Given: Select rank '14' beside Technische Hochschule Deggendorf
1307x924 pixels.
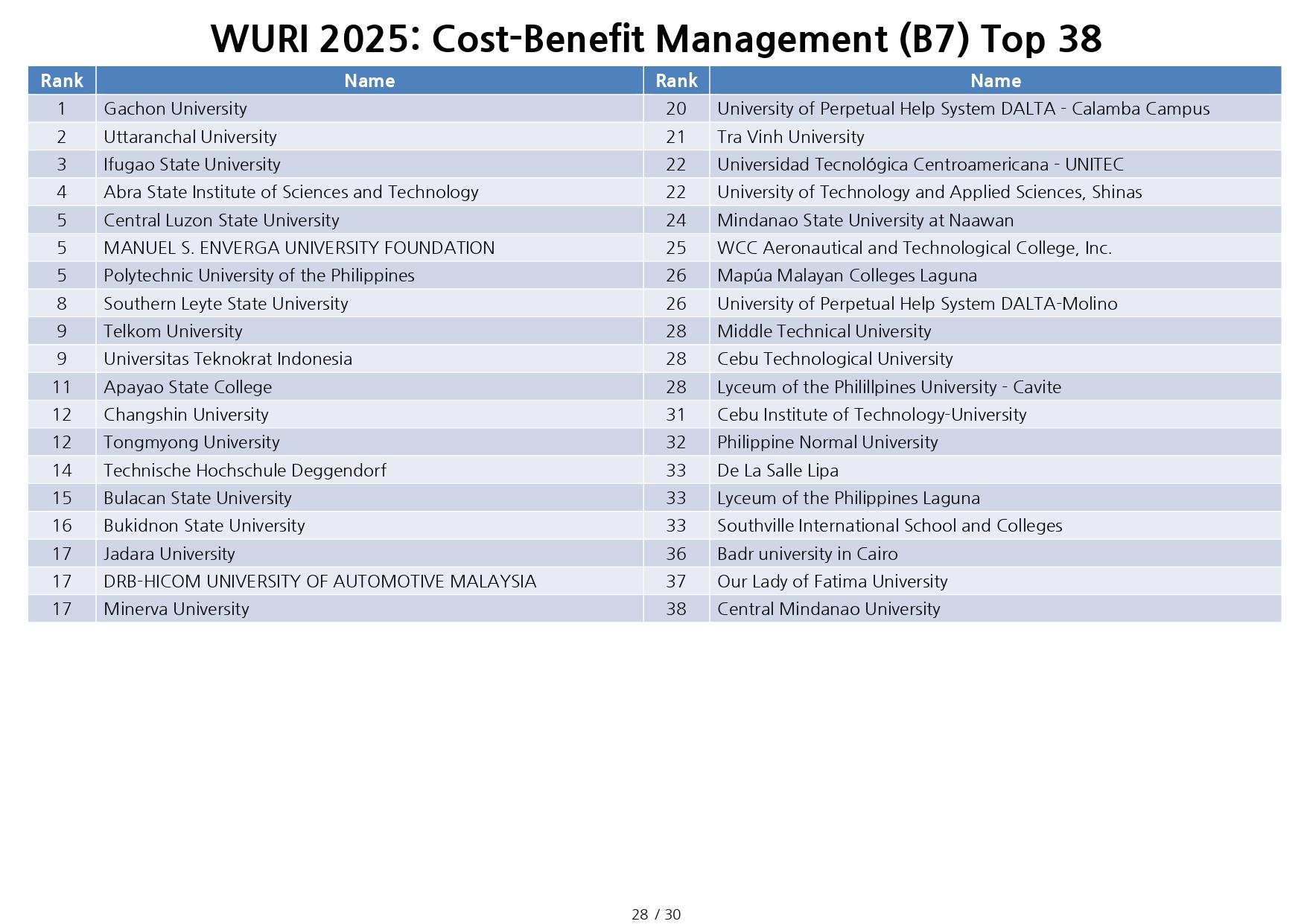Looking at the screenshot, I should (x=62, y=471).
